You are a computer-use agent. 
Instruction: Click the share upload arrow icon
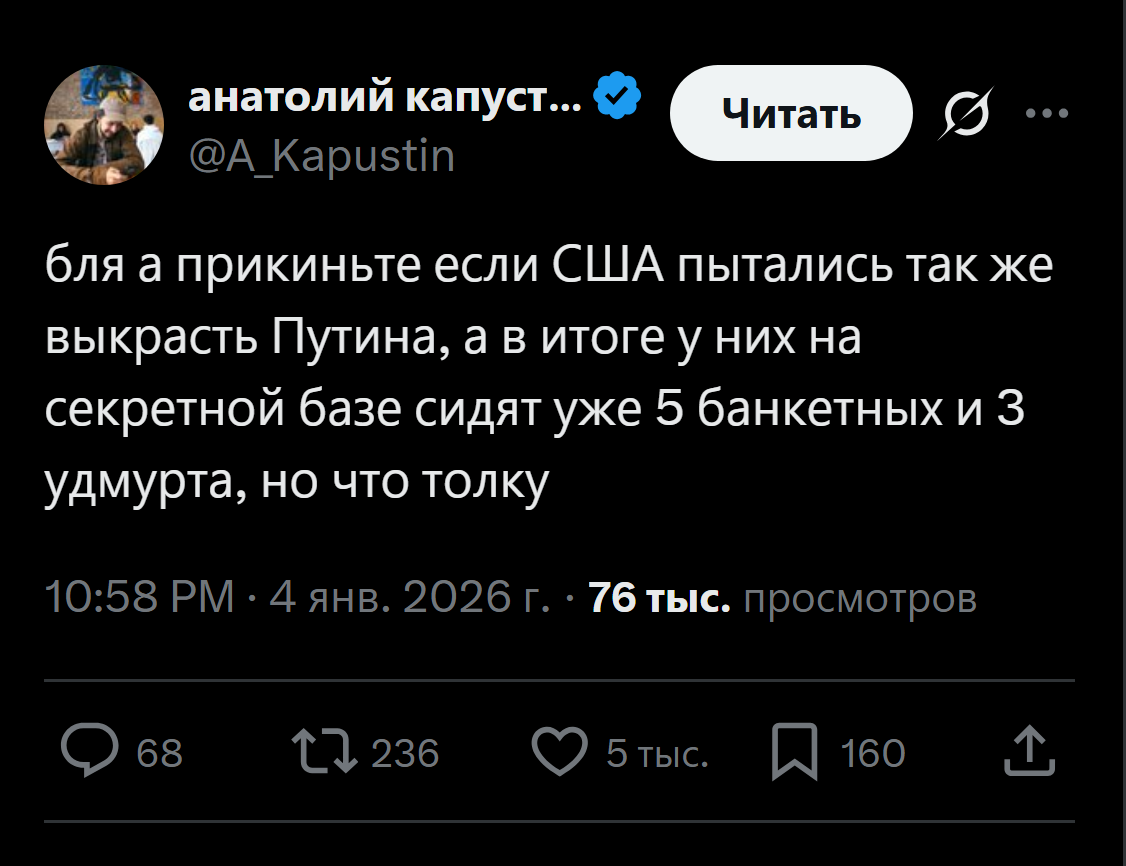pos(1030,752)
